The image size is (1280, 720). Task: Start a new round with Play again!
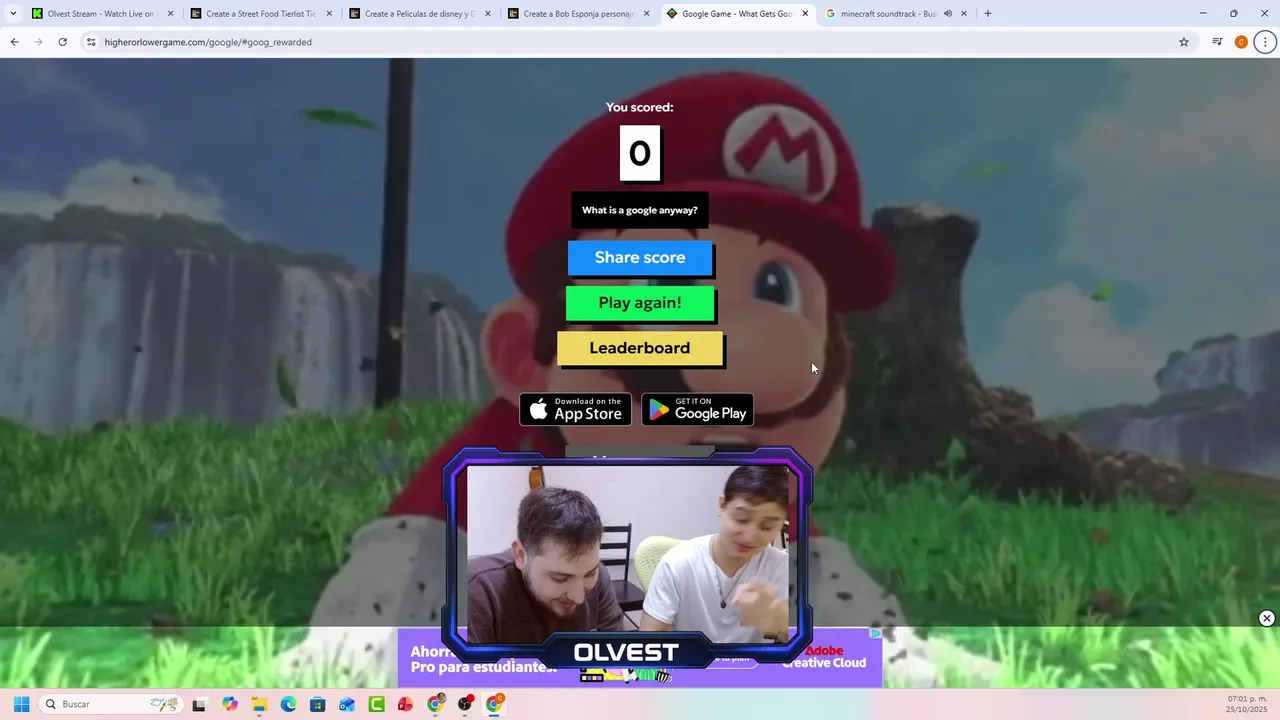pos(640,303)
